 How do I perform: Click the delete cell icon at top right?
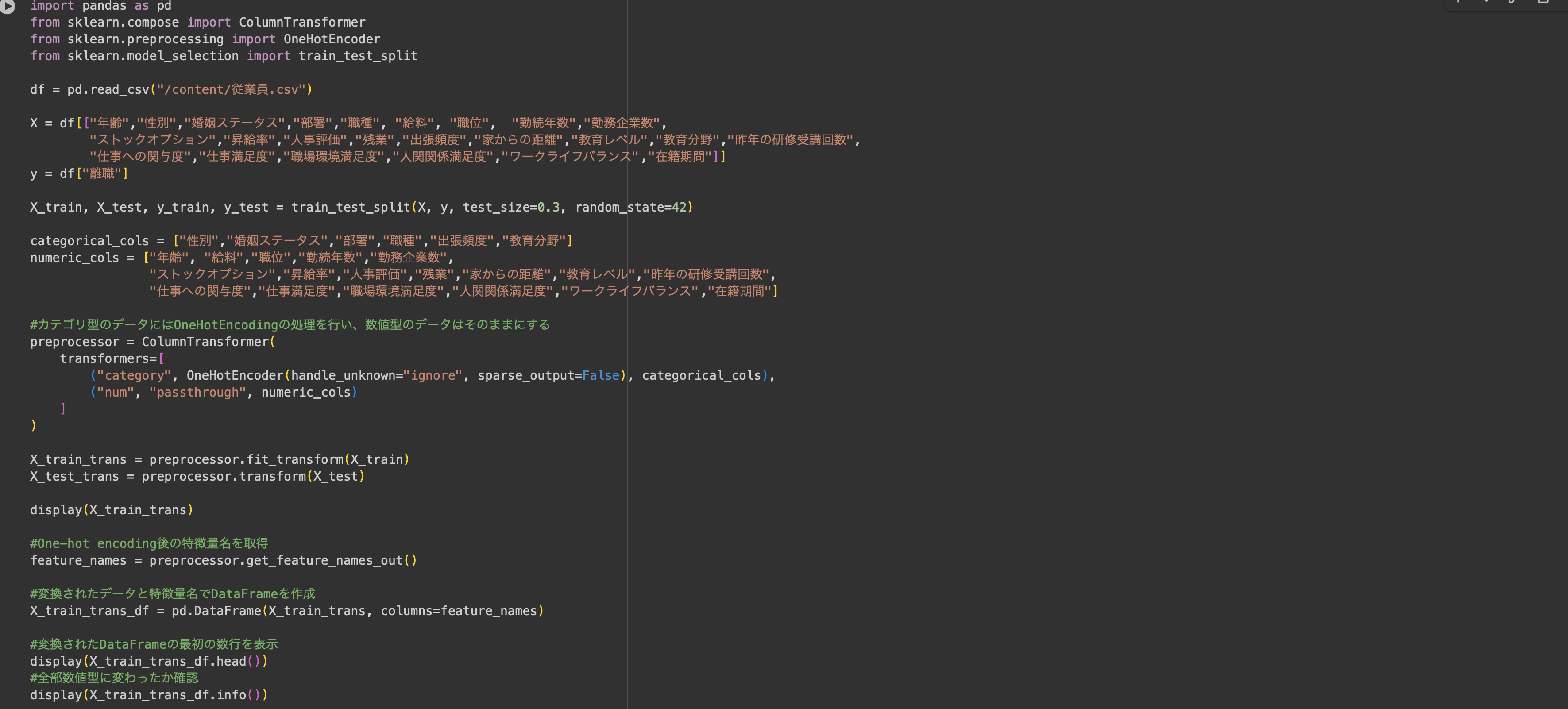click(1542, 2)
